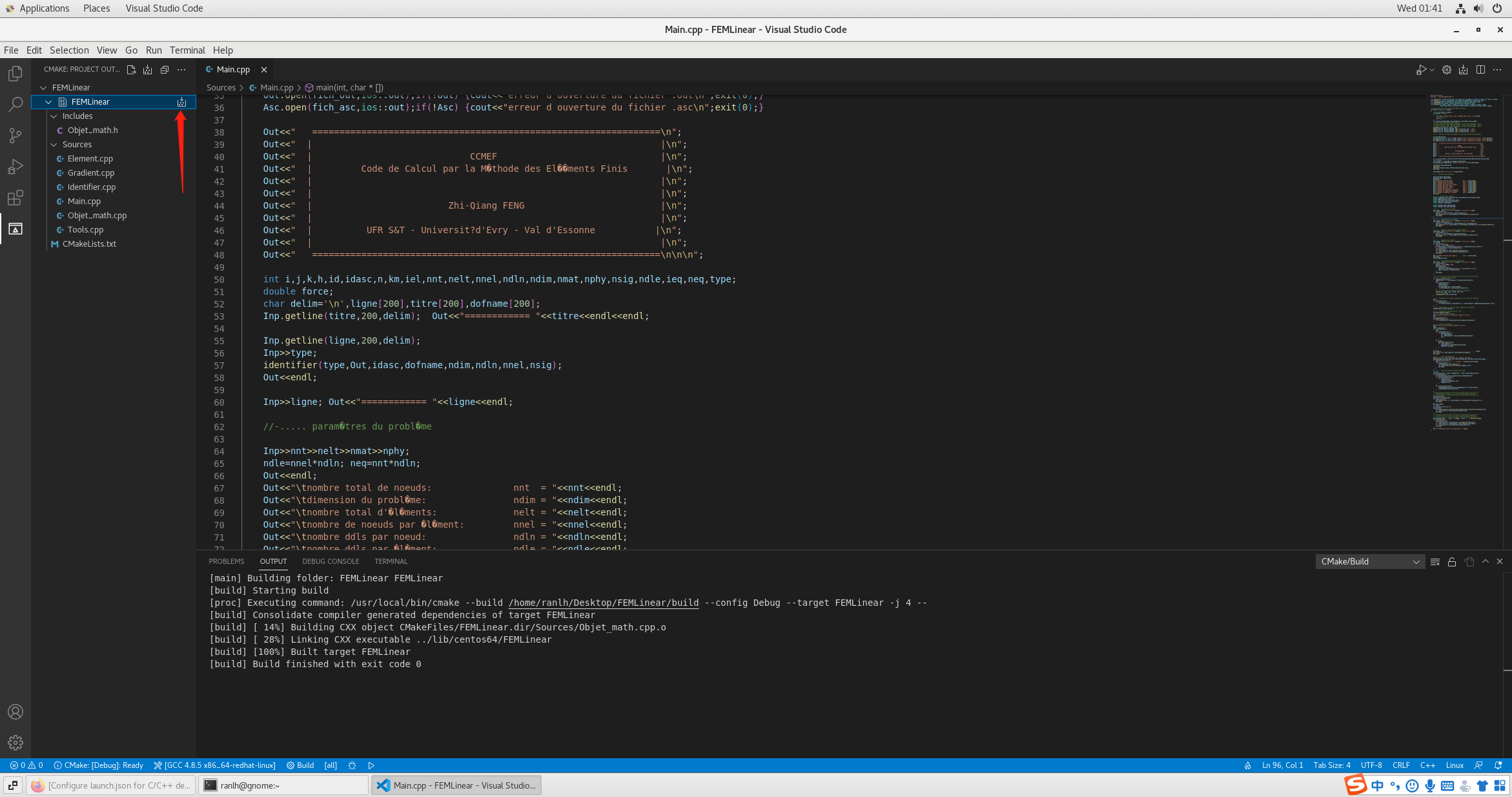
Task: Open editor more actions ellipsis
Action: click(x=1497, y=70)
